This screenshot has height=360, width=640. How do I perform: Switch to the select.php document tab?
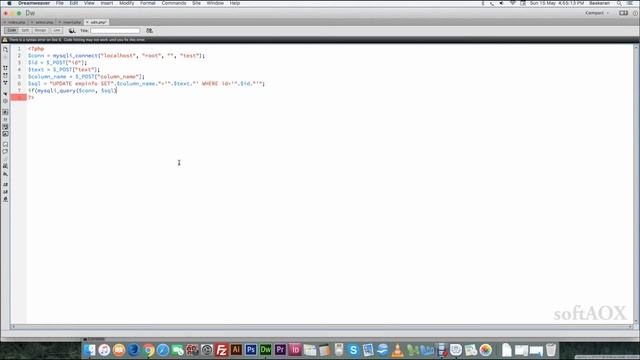44,22
